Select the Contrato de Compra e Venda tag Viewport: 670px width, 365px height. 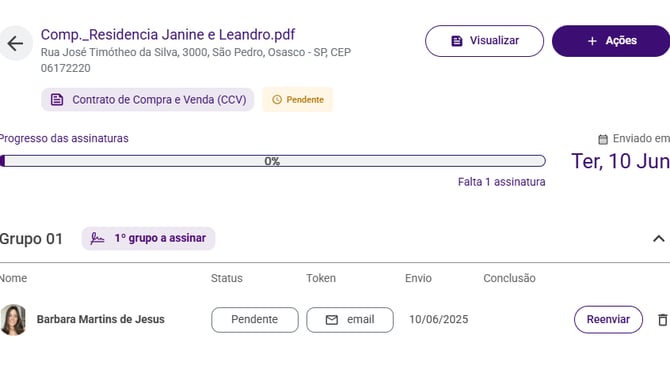(x=147, y=100)
